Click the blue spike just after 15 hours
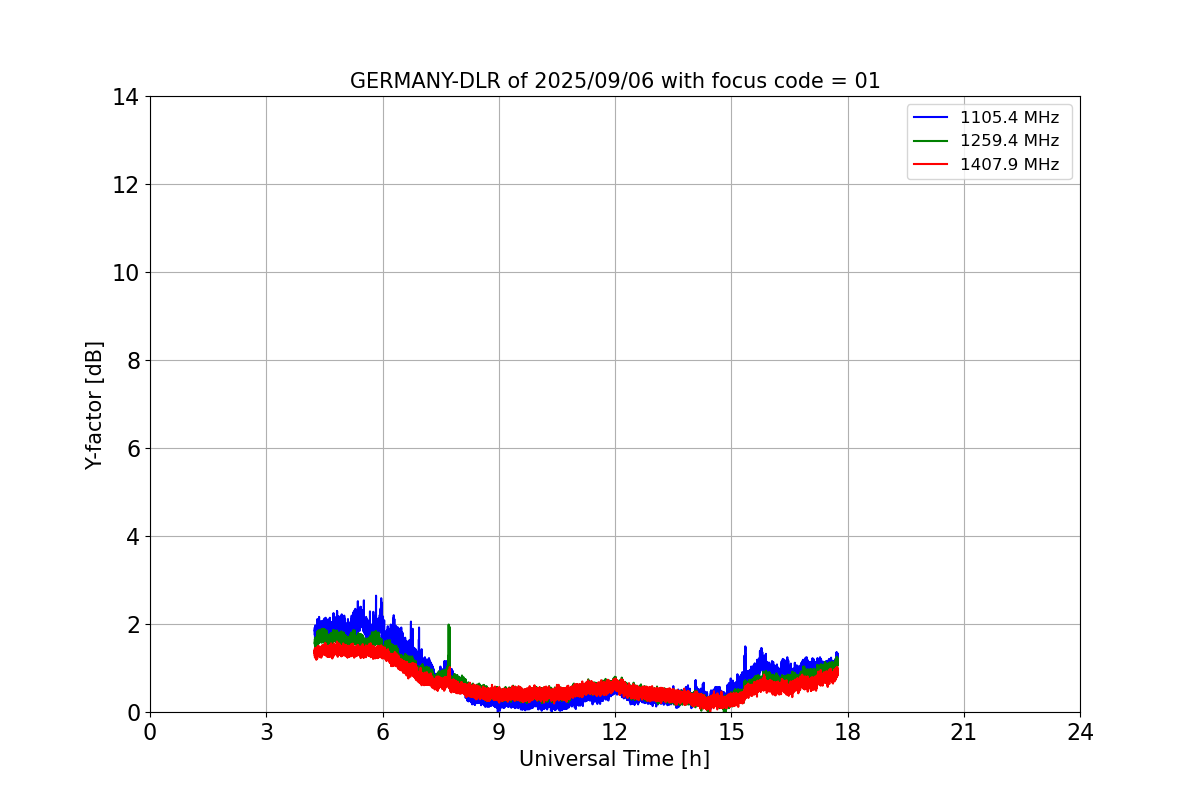The width and height of the screenshot is (1200, 800). 745,660
